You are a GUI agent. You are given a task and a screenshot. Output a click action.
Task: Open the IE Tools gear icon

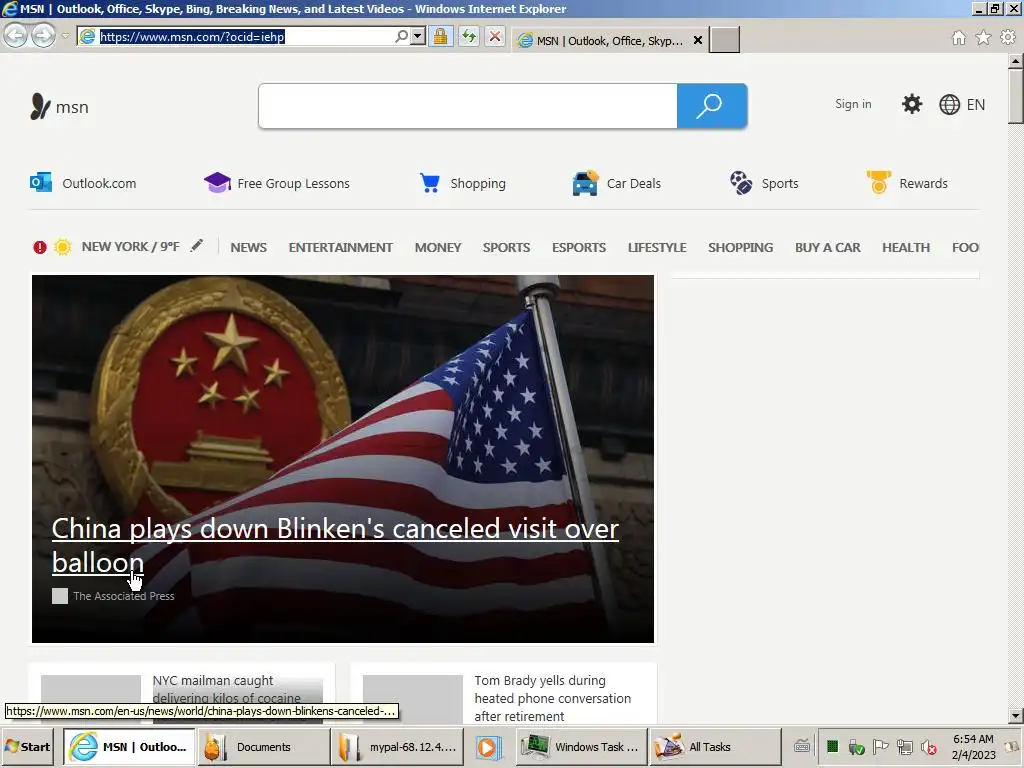coord(1008,38)
